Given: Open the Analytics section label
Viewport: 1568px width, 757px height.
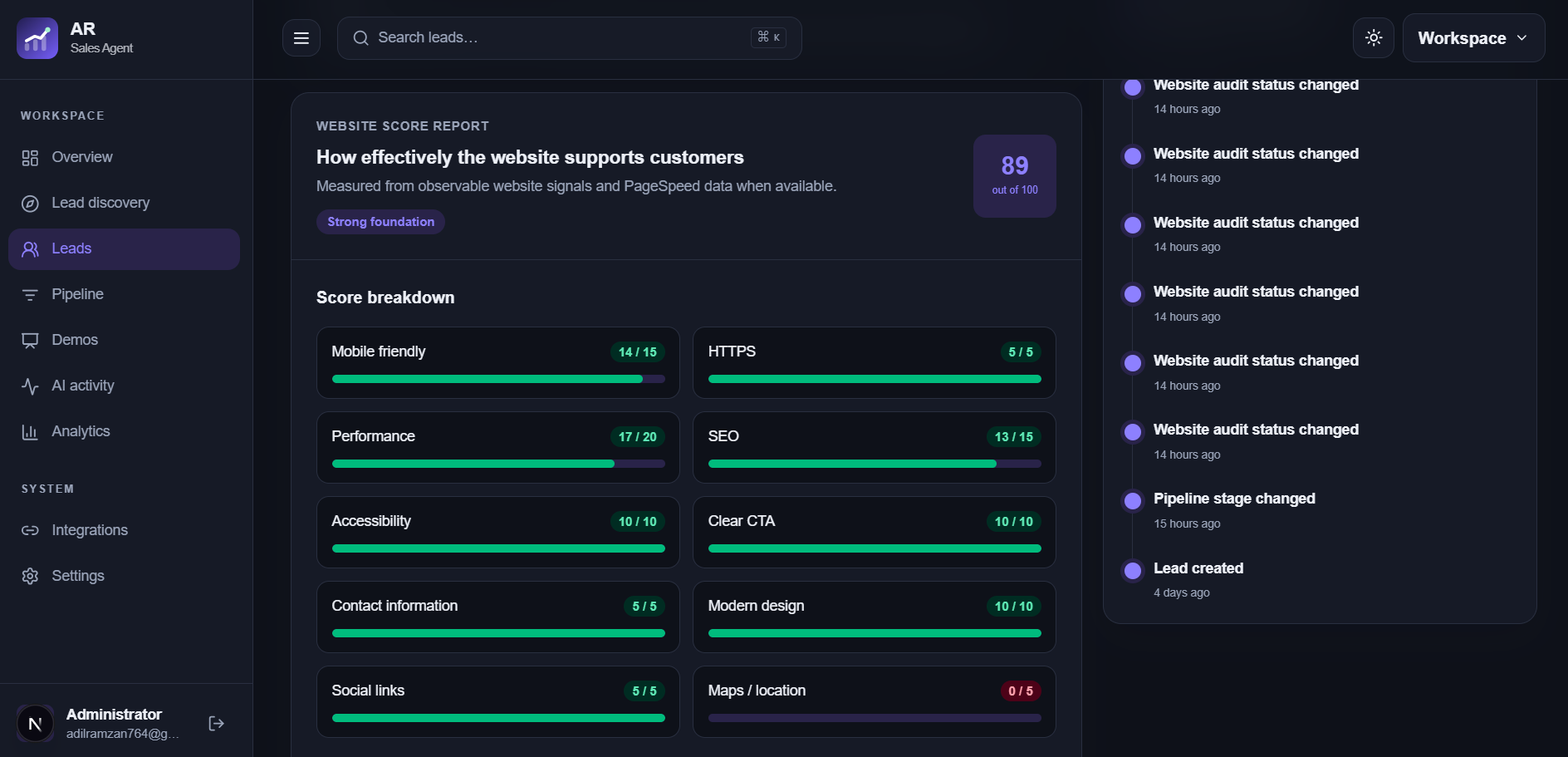Looking at the screenshot, I should click(x=81, y=431).
